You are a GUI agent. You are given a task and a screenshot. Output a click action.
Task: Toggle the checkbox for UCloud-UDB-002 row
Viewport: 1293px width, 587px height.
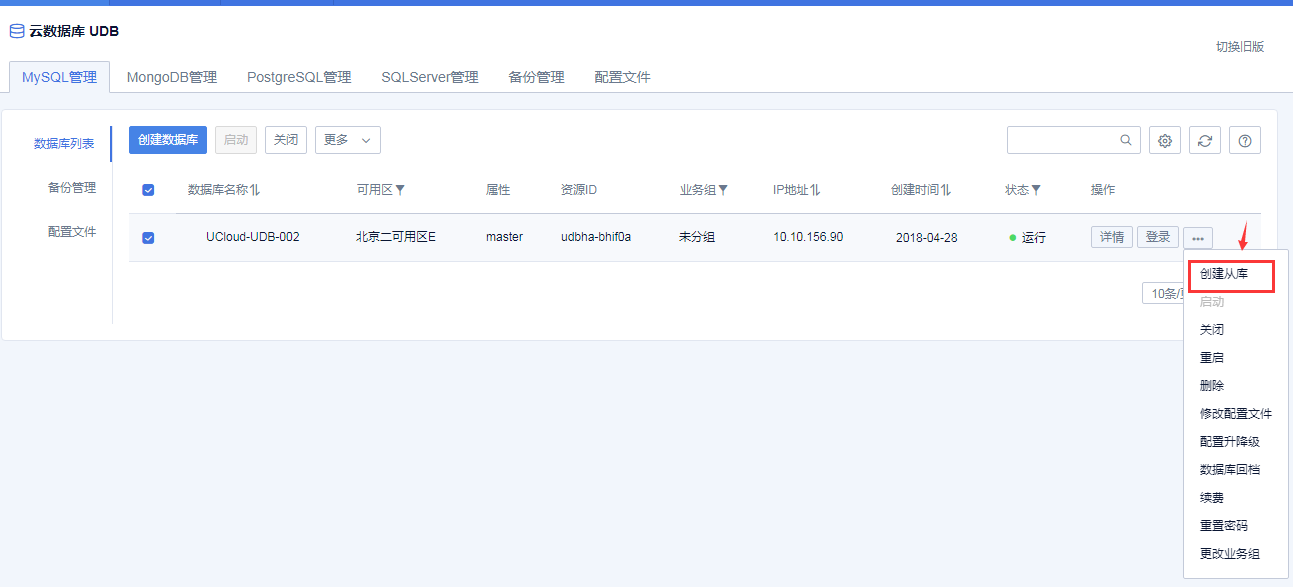[148, 237]
